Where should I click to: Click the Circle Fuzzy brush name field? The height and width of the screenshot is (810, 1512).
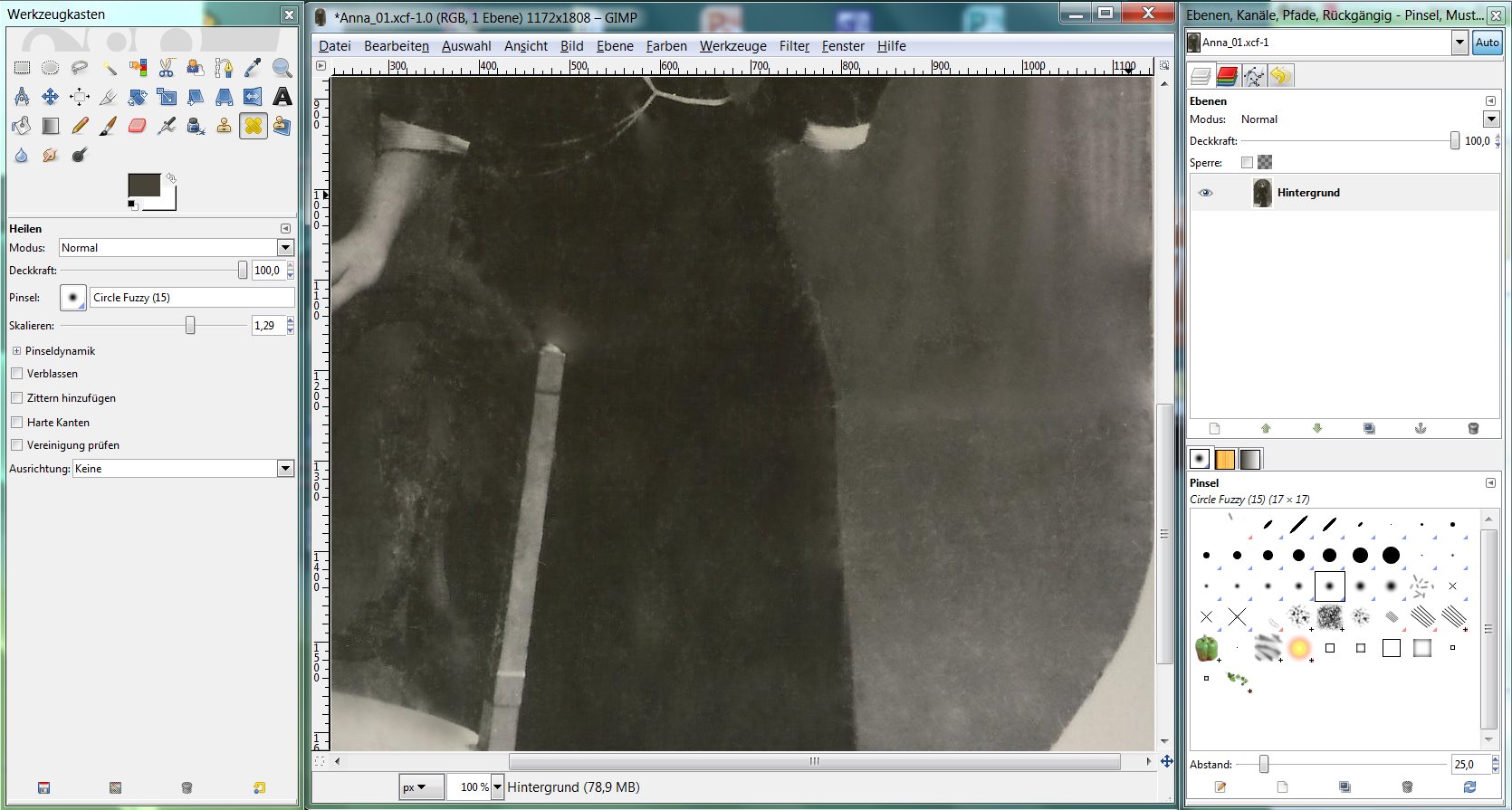[192, 298]
